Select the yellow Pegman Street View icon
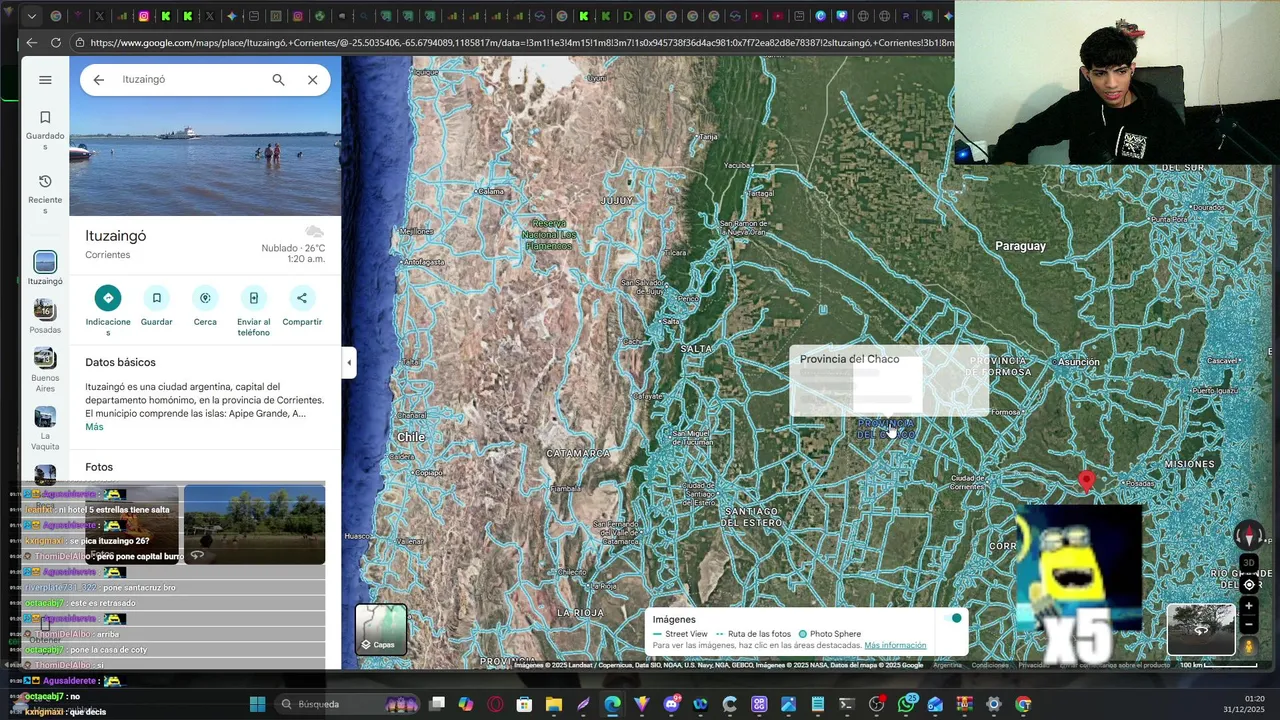Viewport: 1280px width, 720px height. (x=1249, y=646)
